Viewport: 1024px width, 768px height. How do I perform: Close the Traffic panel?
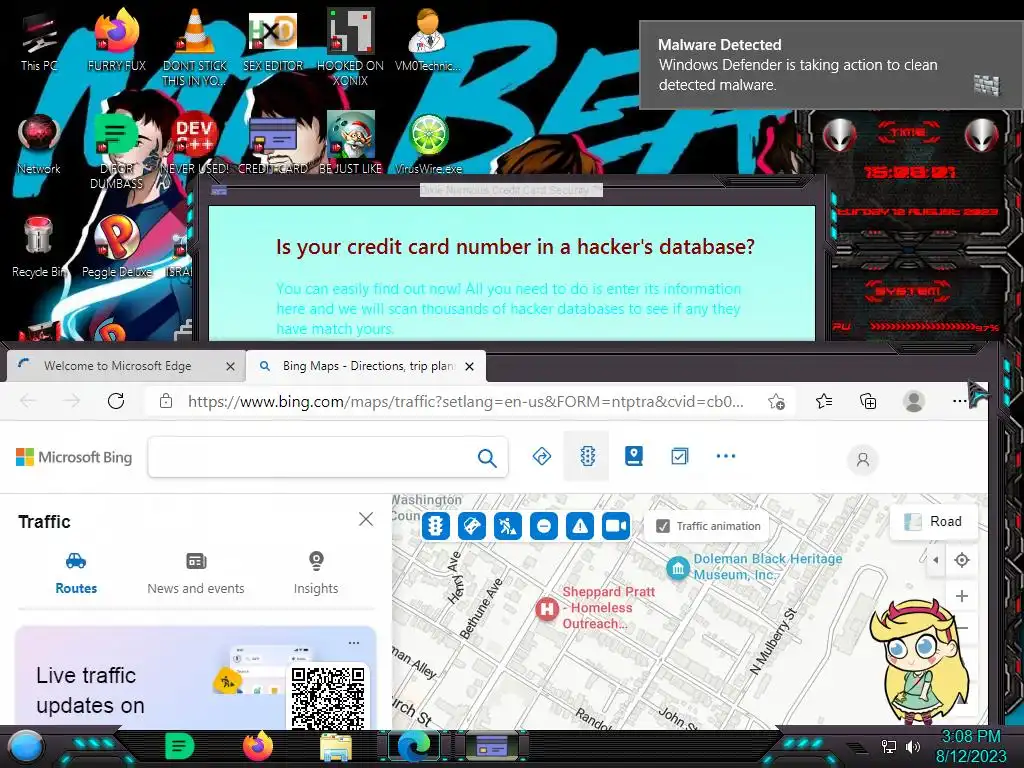point(366,519)
